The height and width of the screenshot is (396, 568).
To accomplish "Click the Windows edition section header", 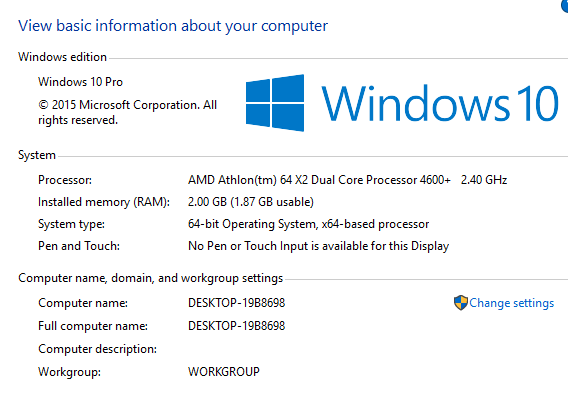I will pyautogui.click(x=62, y=57).
